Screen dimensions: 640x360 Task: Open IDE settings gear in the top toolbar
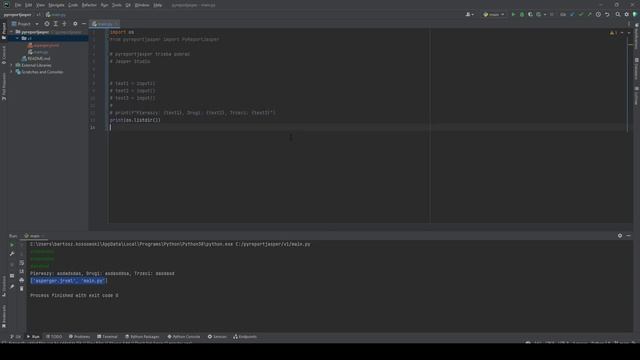pos(627,14)
